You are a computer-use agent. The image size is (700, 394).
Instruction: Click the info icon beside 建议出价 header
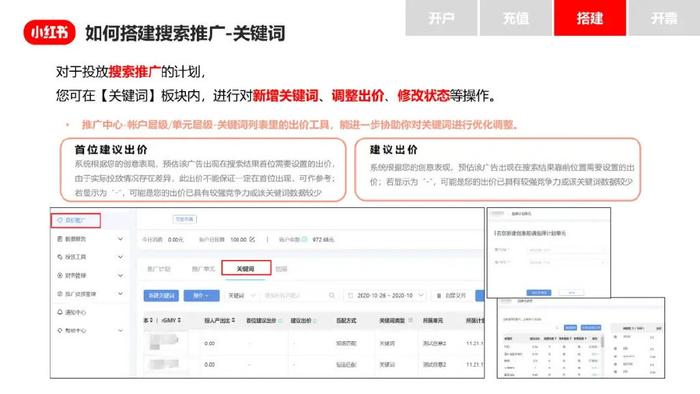point(315,321)
